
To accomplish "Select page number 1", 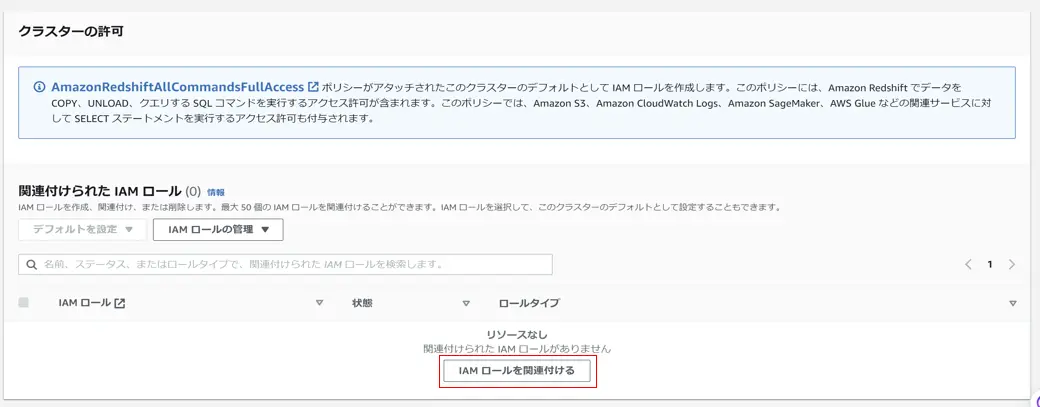I will click(990, 264).
